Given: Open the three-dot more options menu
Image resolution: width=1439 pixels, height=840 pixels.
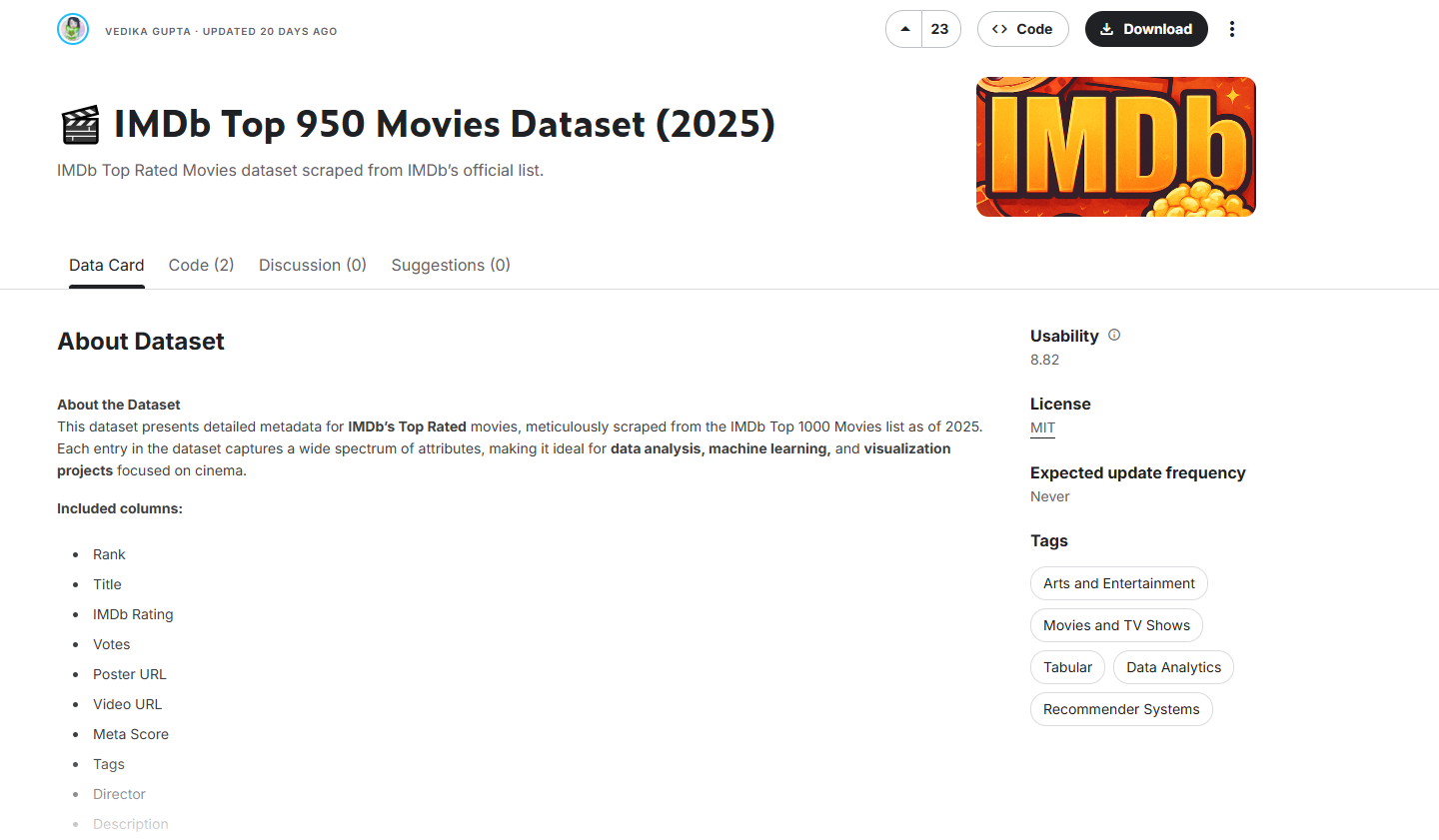Looking at the screenshot, I should (x=1232, y=29).
